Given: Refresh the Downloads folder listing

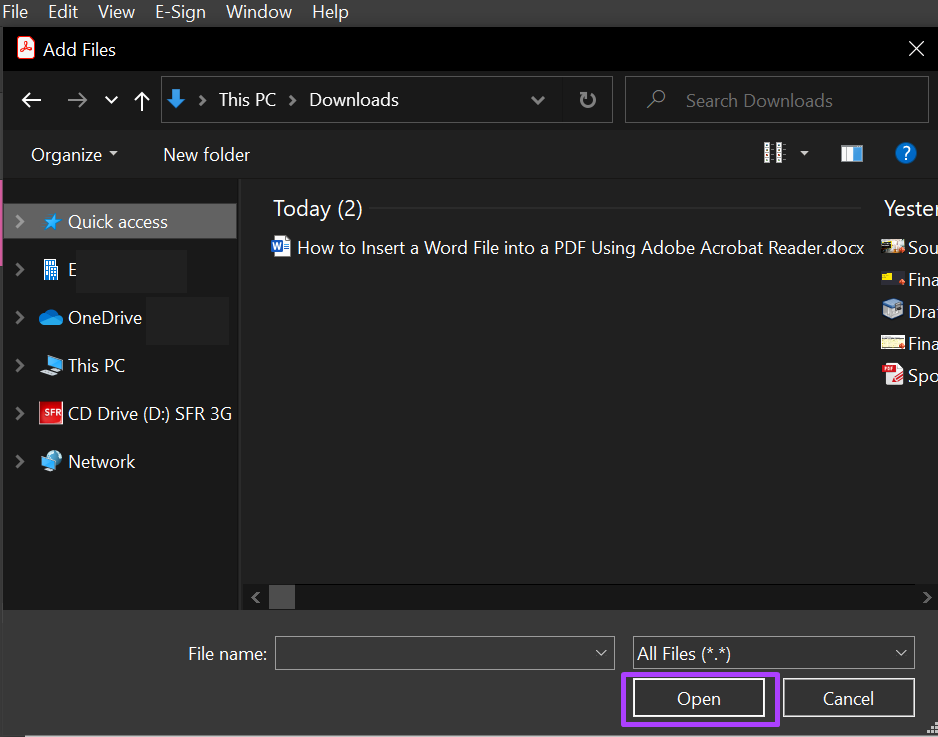Looking at the screenshot, I should [587, 100].
